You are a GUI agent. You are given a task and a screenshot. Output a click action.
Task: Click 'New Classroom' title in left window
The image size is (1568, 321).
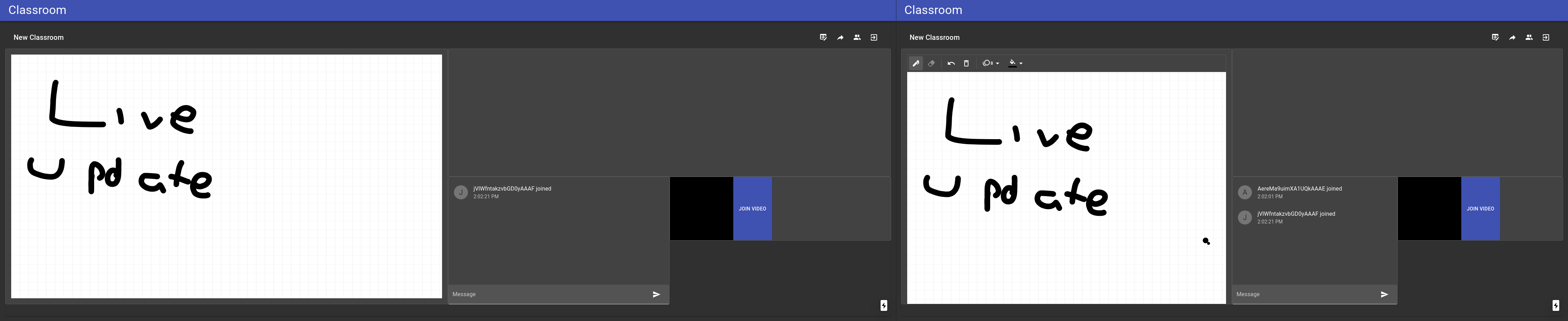click(x=38, y=38)
